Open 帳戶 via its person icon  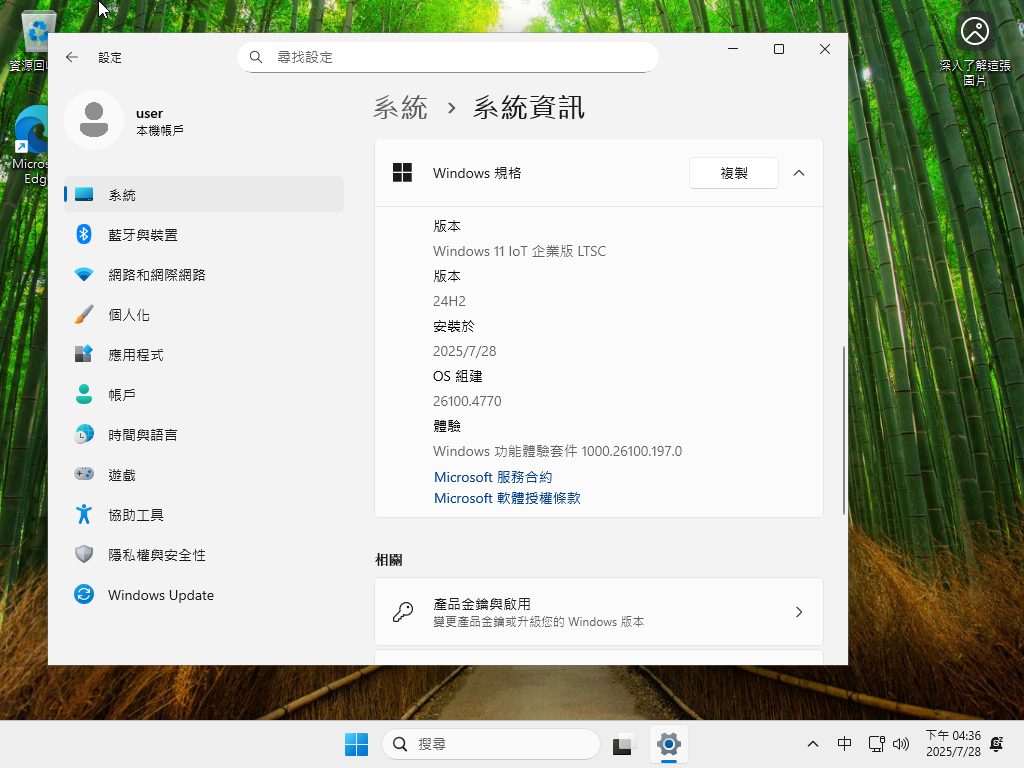[85, 394]
